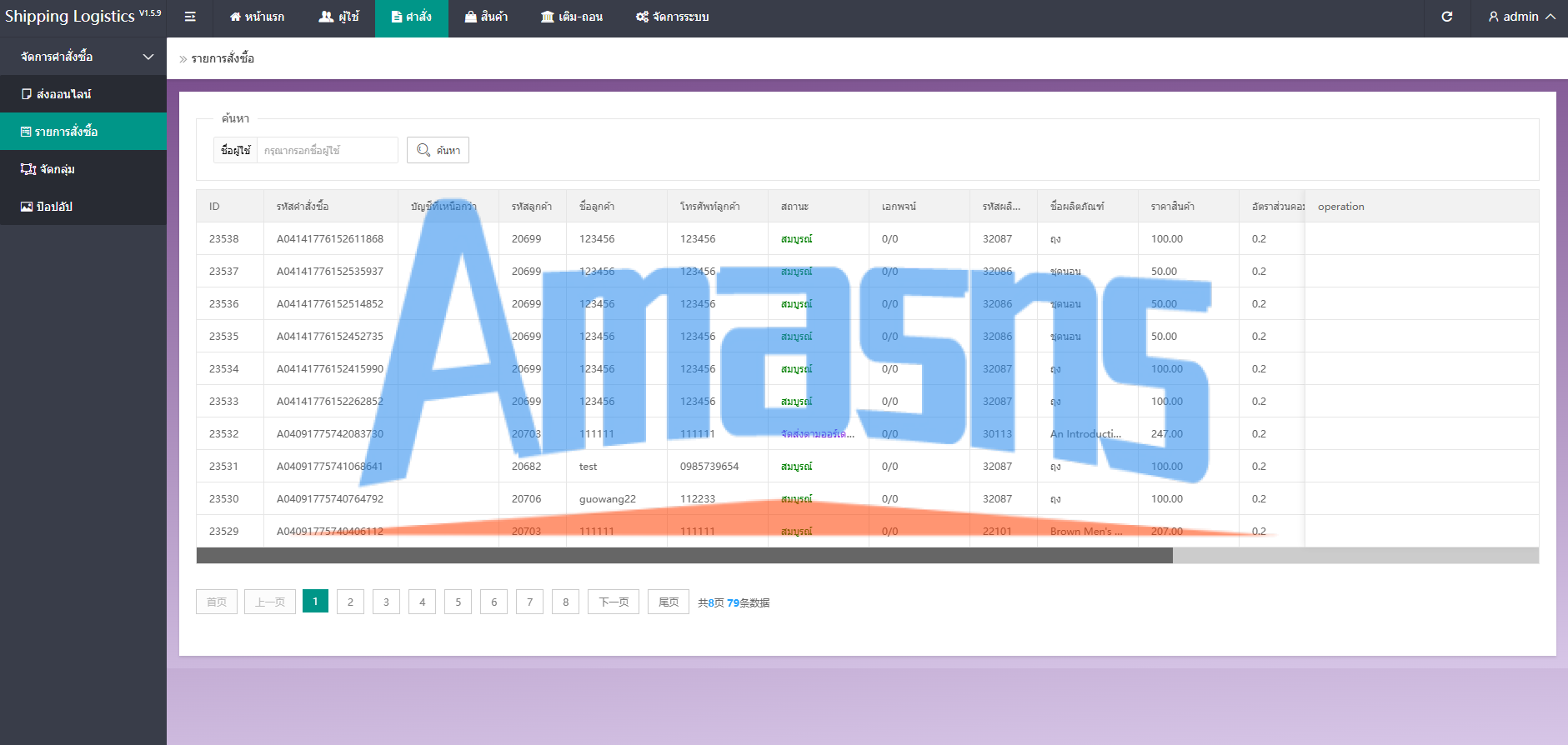Go to page 6

493,602
